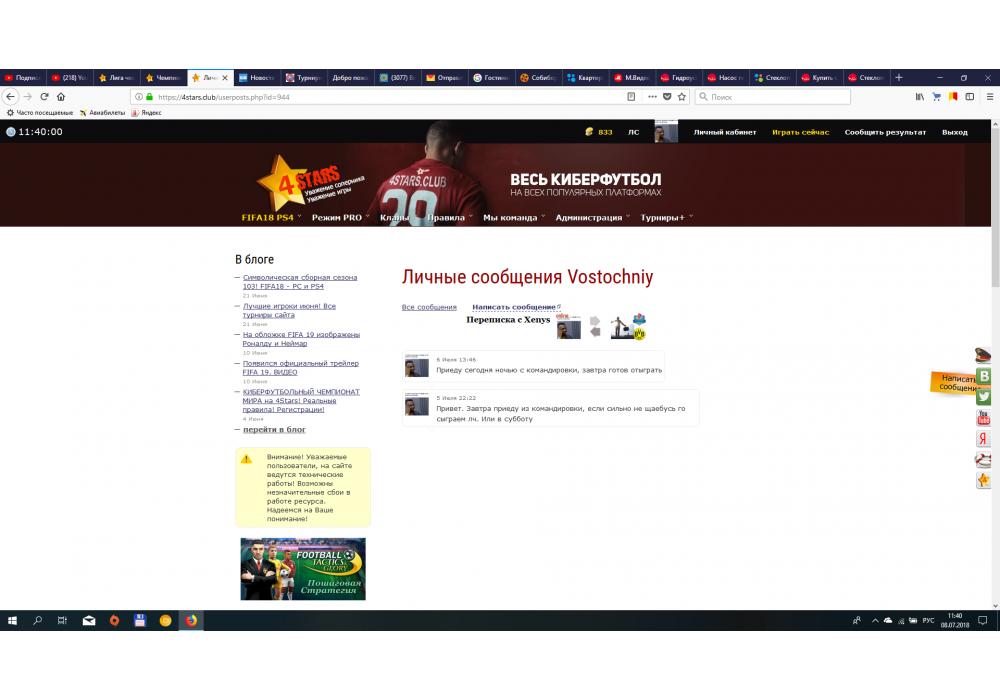Open Mail app from taskbar
The height and width of the screenshot is (700, 1000).
[89, 620]
